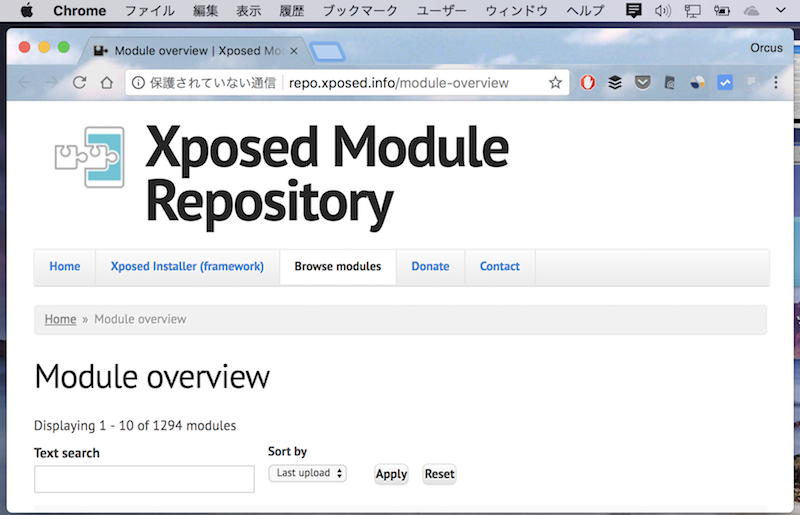Open the battery status menu bar icon
Screen dimensions: 800x515
721,10
